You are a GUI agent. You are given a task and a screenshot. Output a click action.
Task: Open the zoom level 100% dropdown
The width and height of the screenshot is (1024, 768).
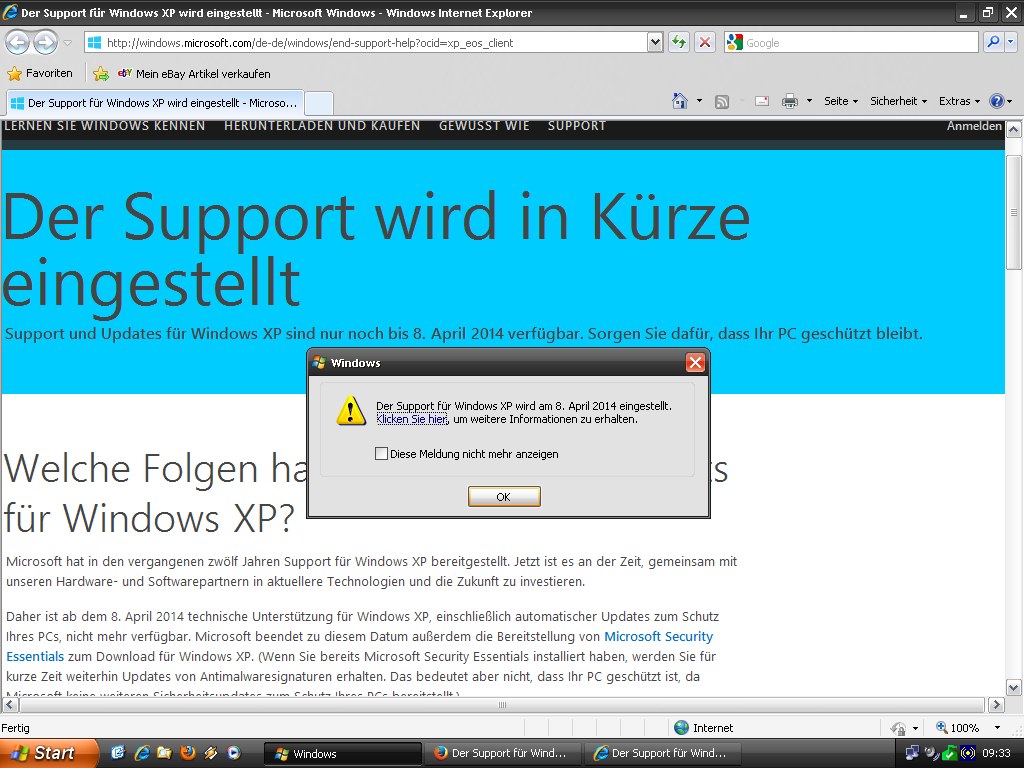click(996, 728)
